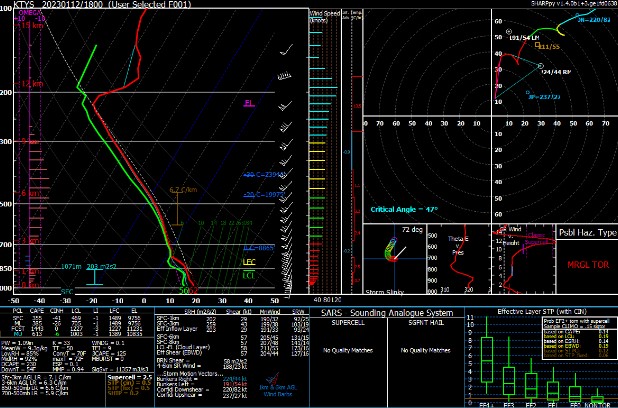Click the Storm Slinky caption
Viewport: 618px width, 408px height.
384,292
